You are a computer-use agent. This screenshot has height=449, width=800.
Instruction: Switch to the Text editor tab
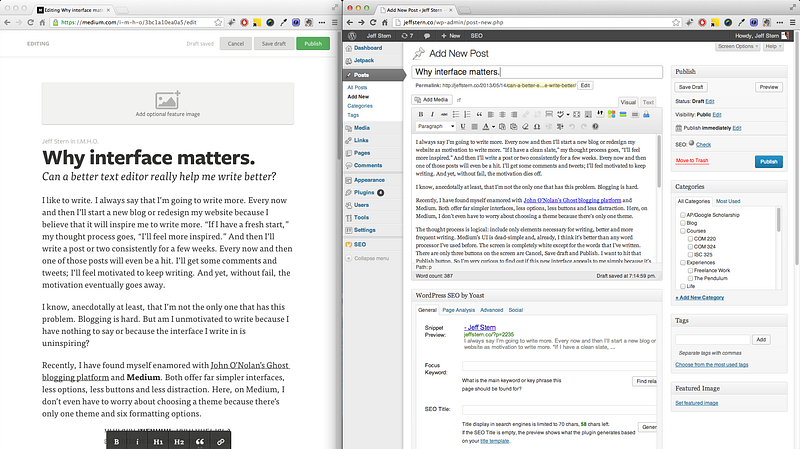click(648, 102)
